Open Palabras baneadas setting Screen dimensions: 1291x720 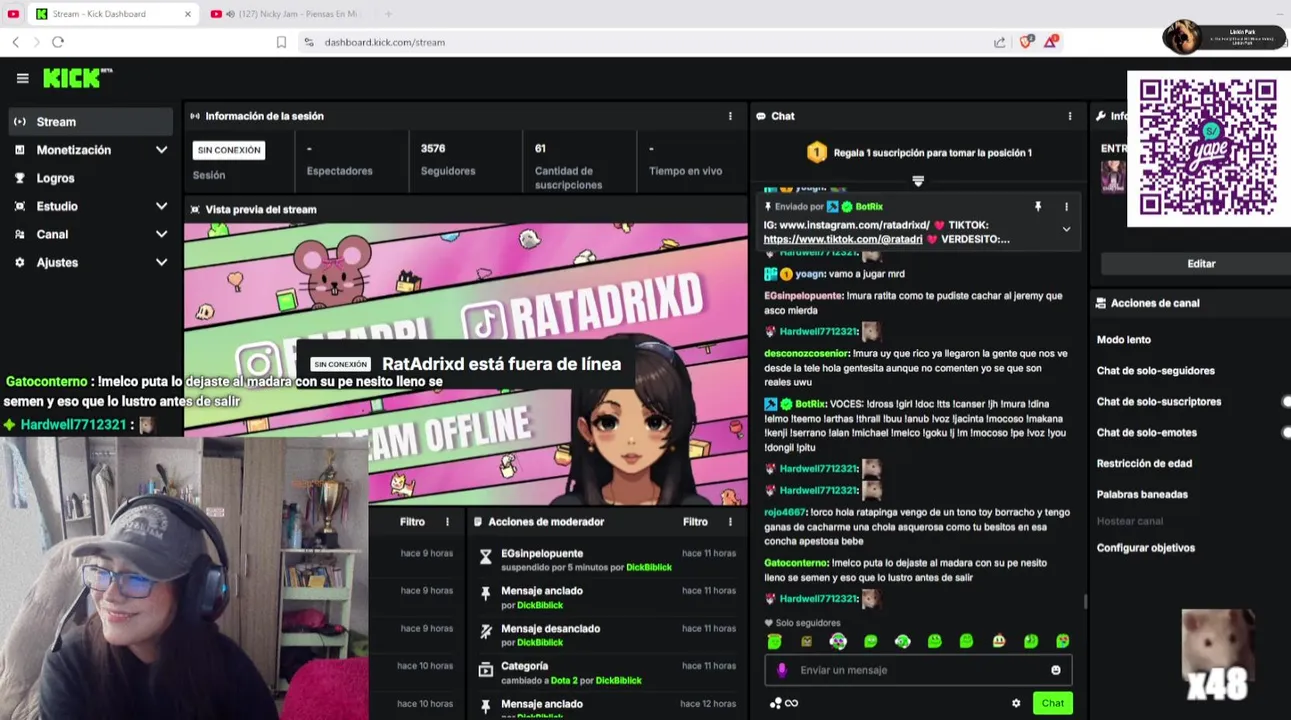(x=1142, y=495)
